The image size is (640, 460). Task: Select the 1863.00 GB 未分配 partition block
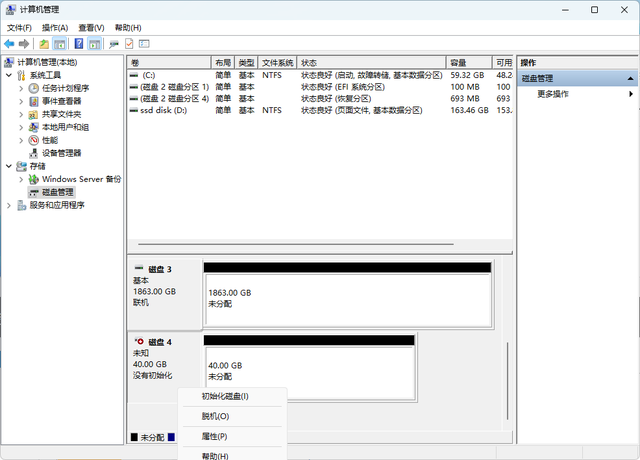(348, 300)
